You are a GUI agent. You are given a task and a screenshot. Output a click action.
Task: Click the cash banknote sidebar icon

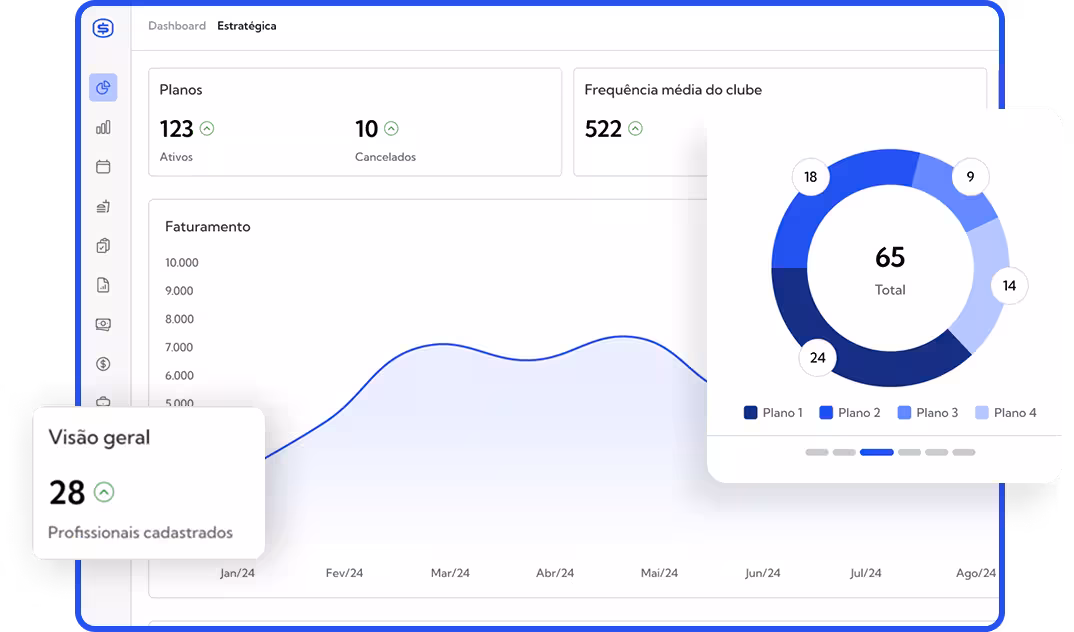(103, 325)
